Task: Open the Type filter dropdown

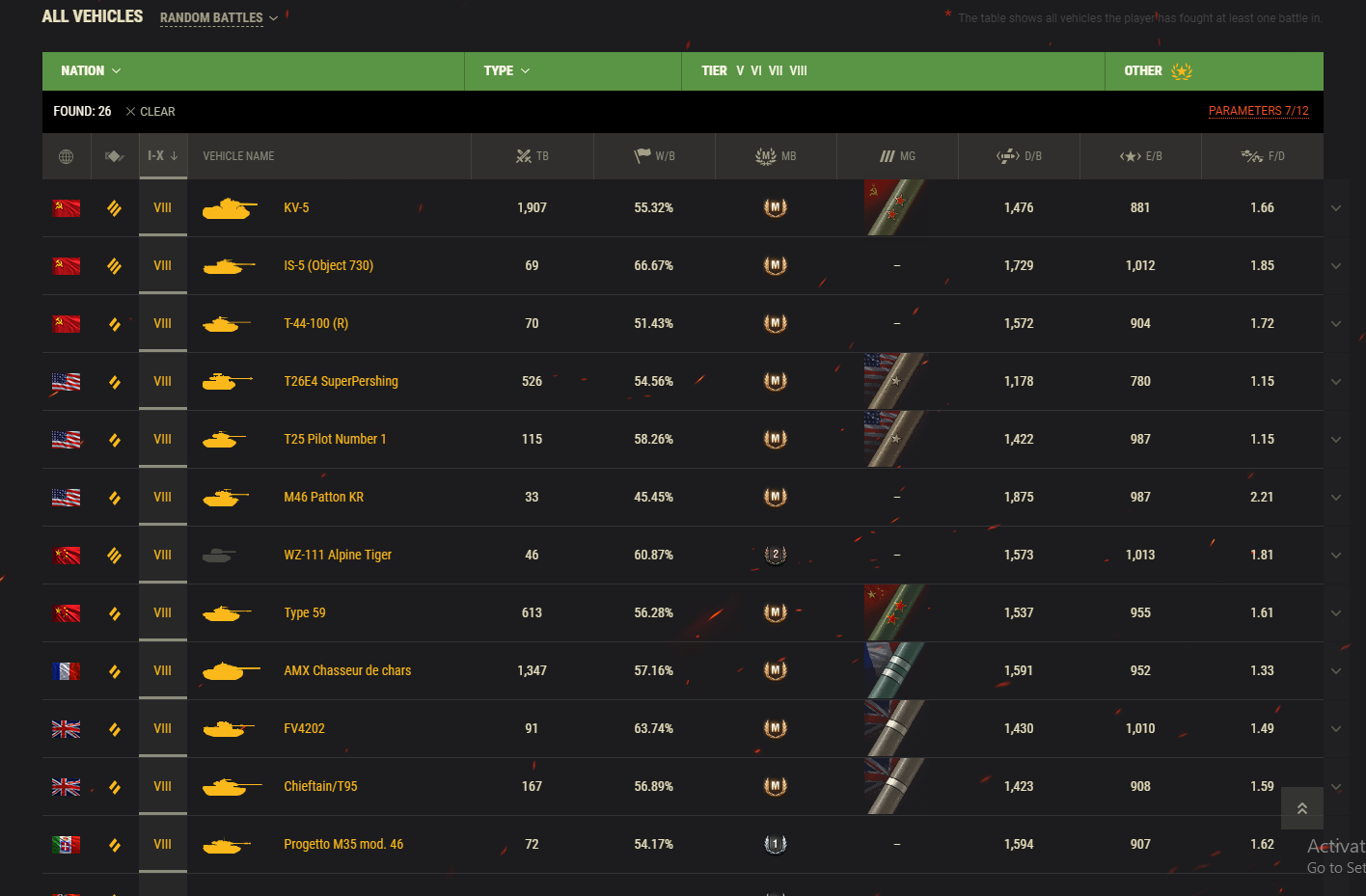Action: point(506,71)
